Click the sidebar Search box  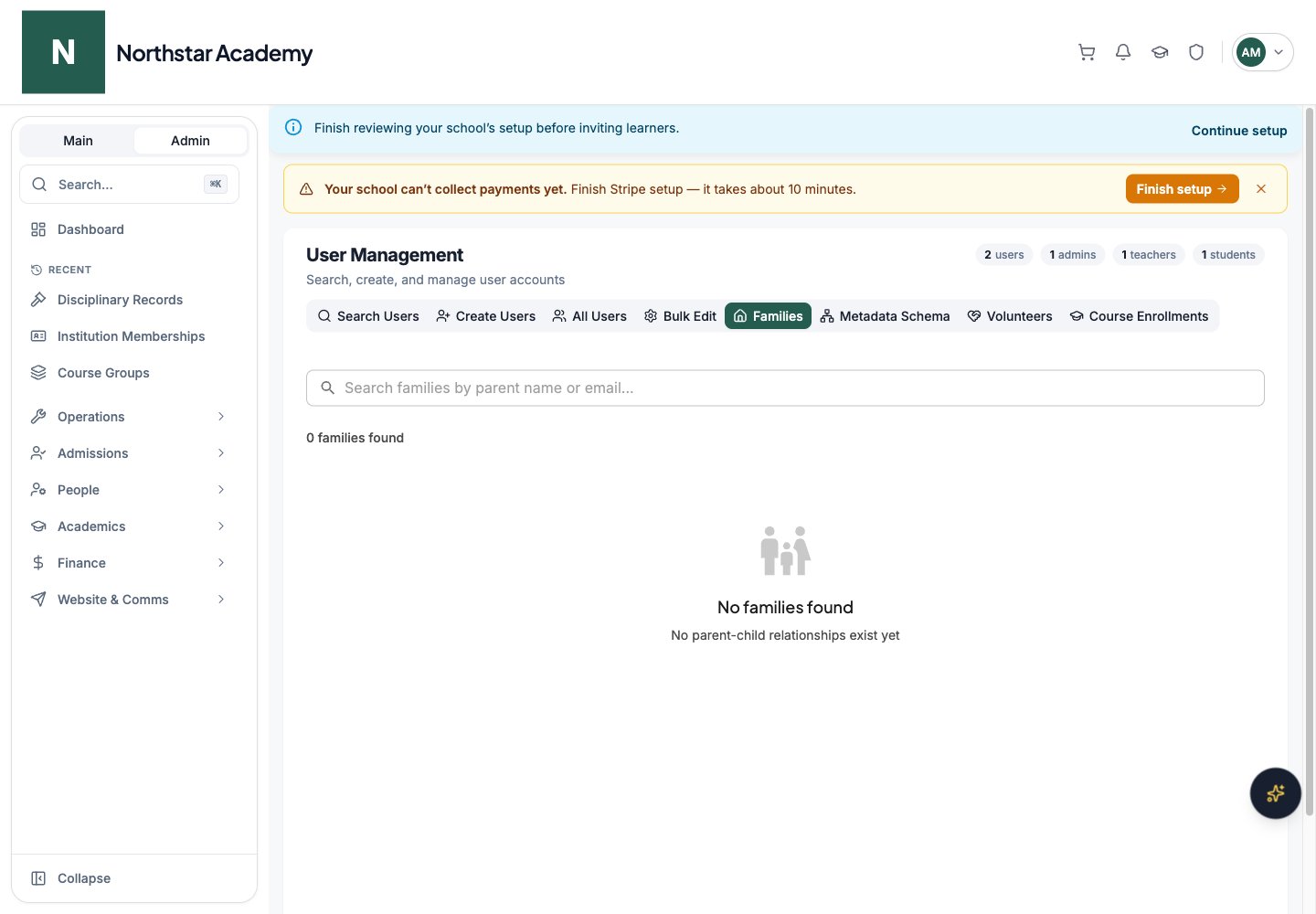click(x=129, y=185)
